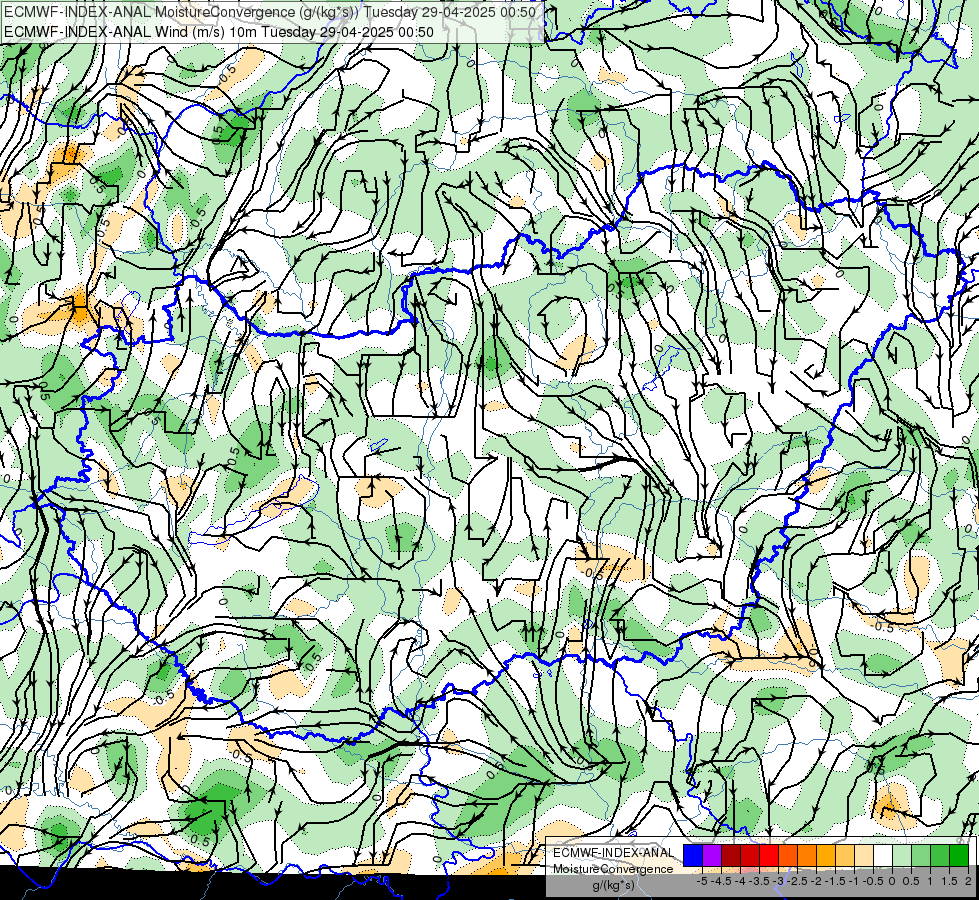Click the ECMWF-INDEX-ANAL label in the legend

(613, 853)
